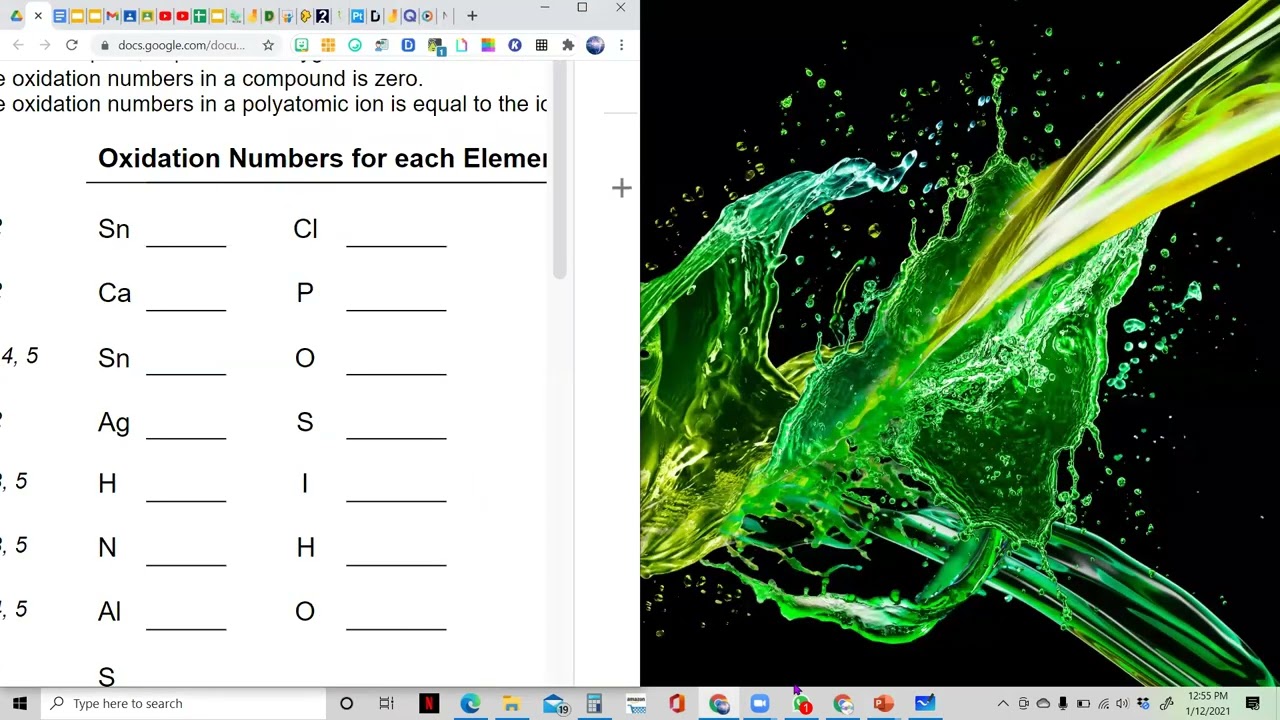Click the Oxidation Numbers for each Element heading
Screen dimensions: 1280x720
322,158
